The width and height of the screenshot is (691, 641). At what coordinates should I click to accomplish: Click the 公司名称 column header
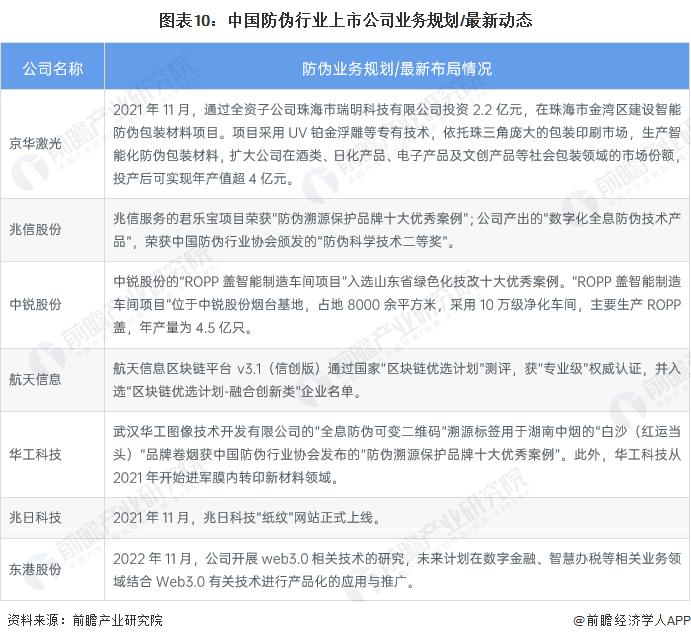[x=52, y=67]
